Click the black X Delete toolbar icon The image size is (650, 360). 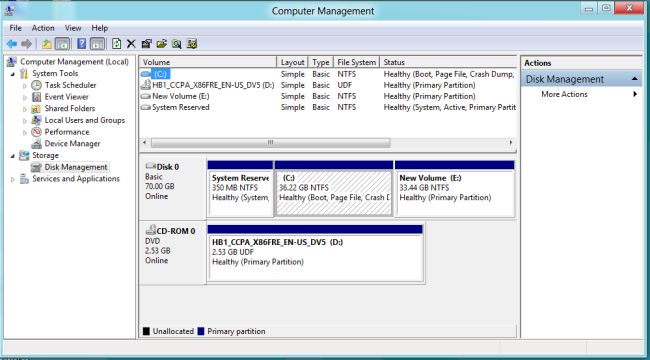coord(131,44)
